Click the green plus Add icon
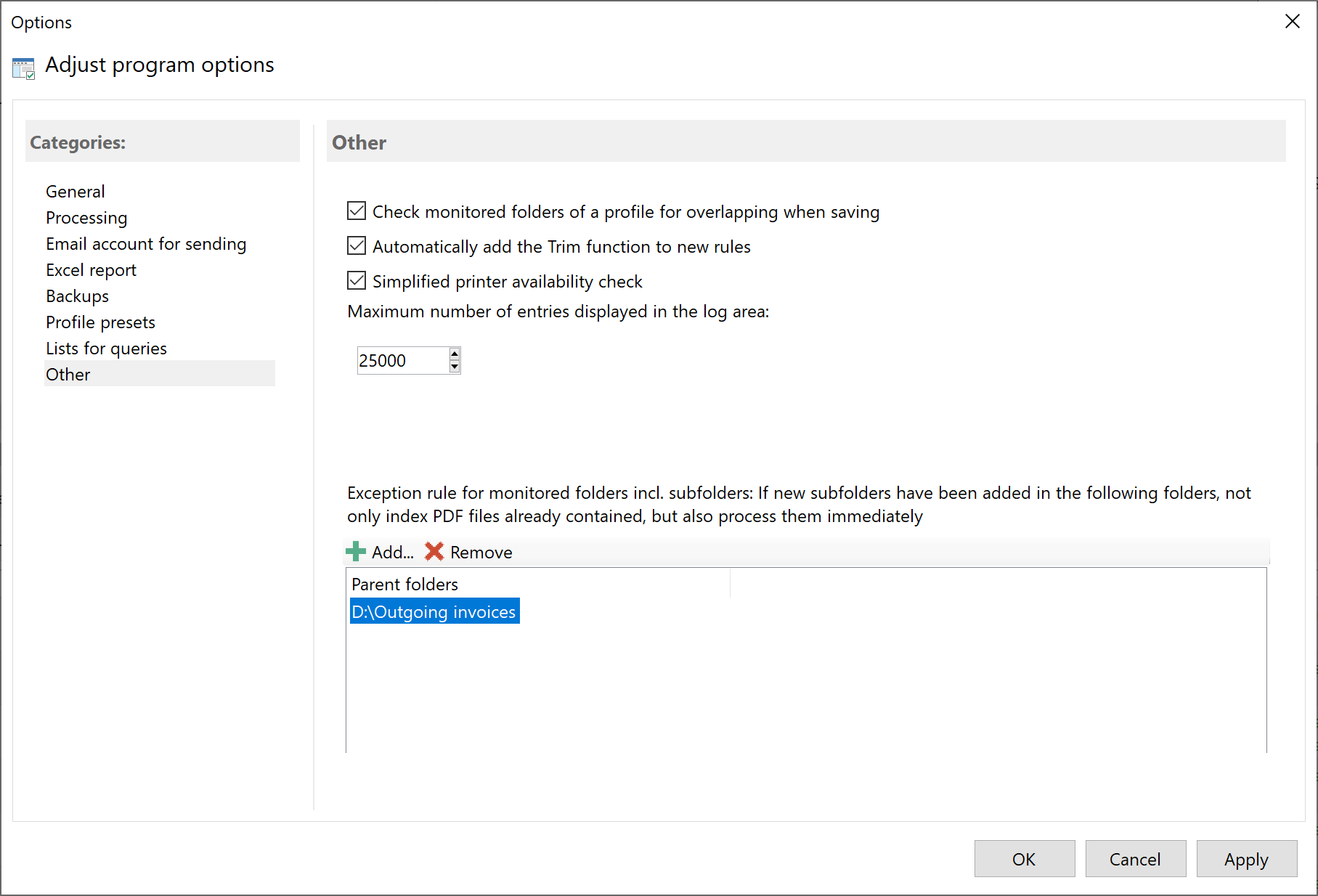This screenshot has width=1318, height=896. tap(356, 551)
